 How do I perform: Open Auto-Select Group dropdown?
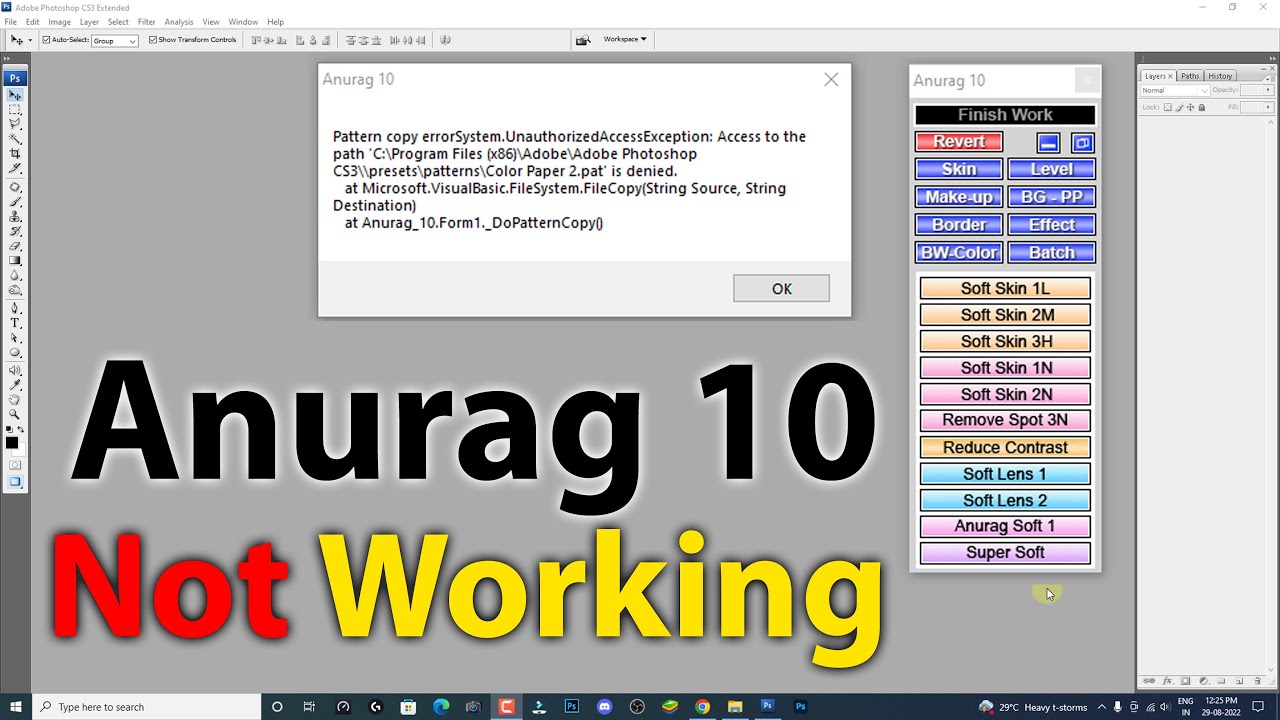[x=115, y=41]
